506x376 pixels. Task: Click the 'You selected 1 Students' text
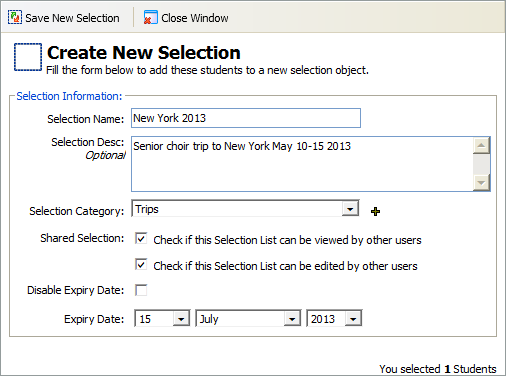coord(438,369)
